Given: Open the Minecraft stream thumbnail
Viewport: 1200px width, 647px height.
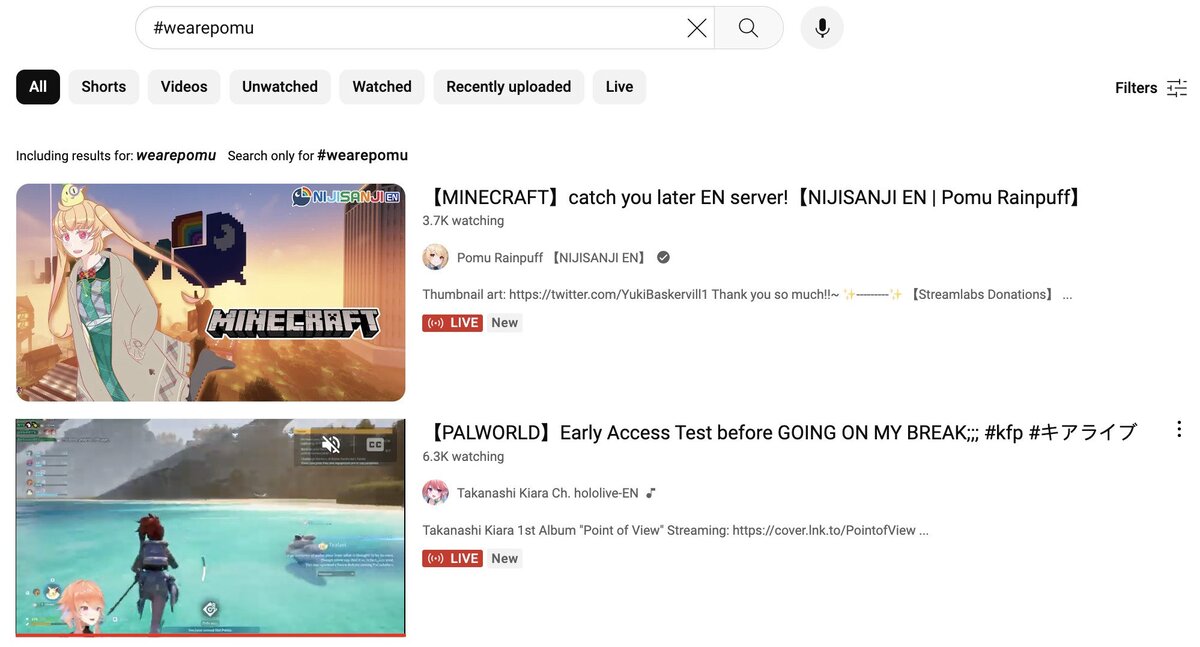Looking at the screenshot, I should (x=211, y=292).
